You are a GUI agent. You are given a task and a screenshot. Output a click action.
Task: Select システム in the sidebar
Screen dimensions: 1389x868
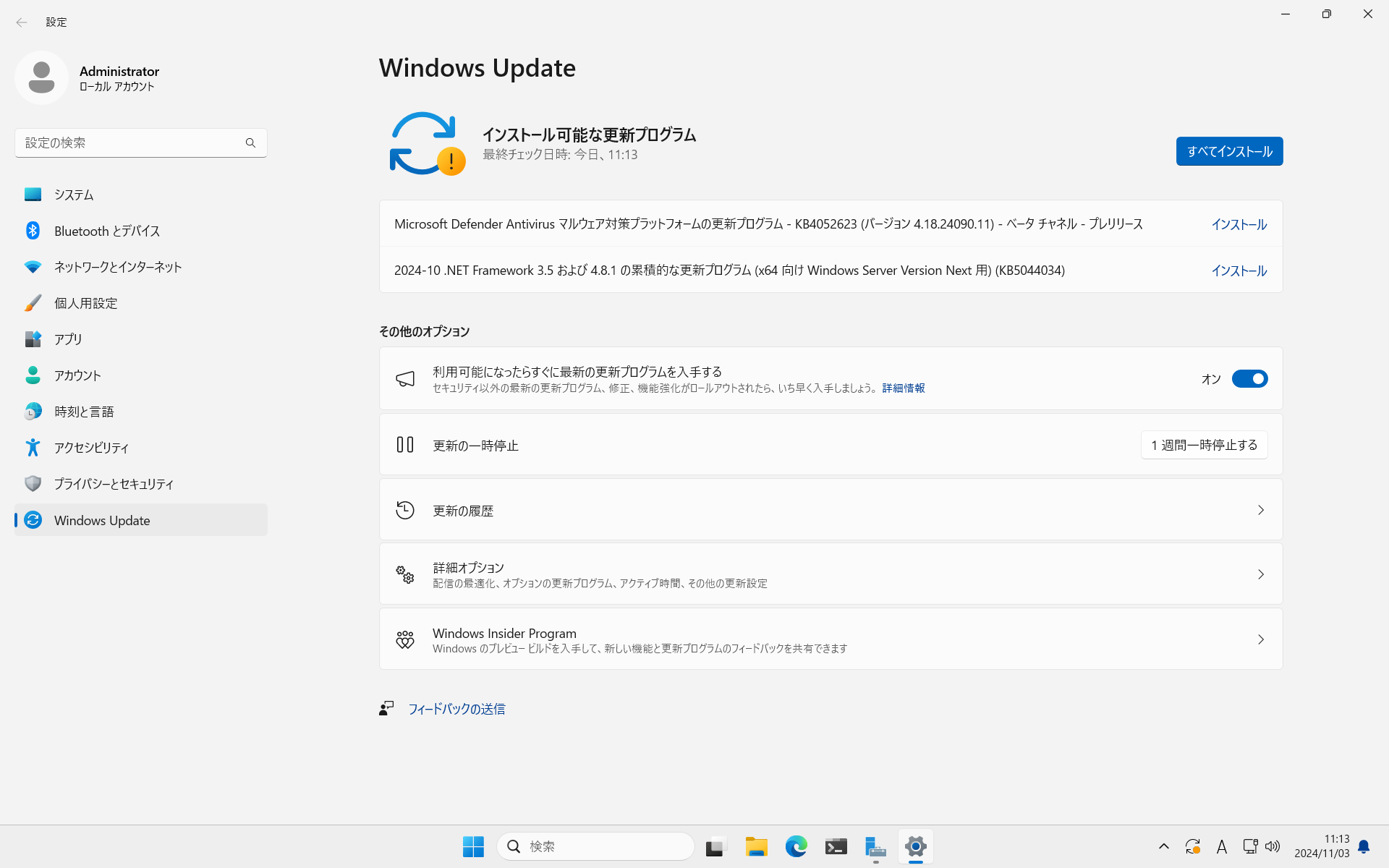pos(74,195)
